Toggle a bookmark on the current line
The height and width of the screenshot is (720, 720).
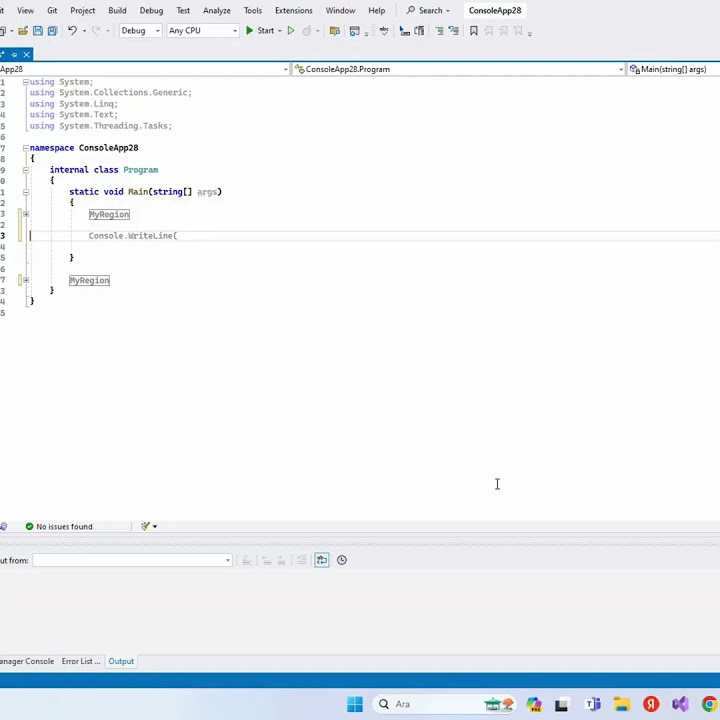(x=473, y=31)
